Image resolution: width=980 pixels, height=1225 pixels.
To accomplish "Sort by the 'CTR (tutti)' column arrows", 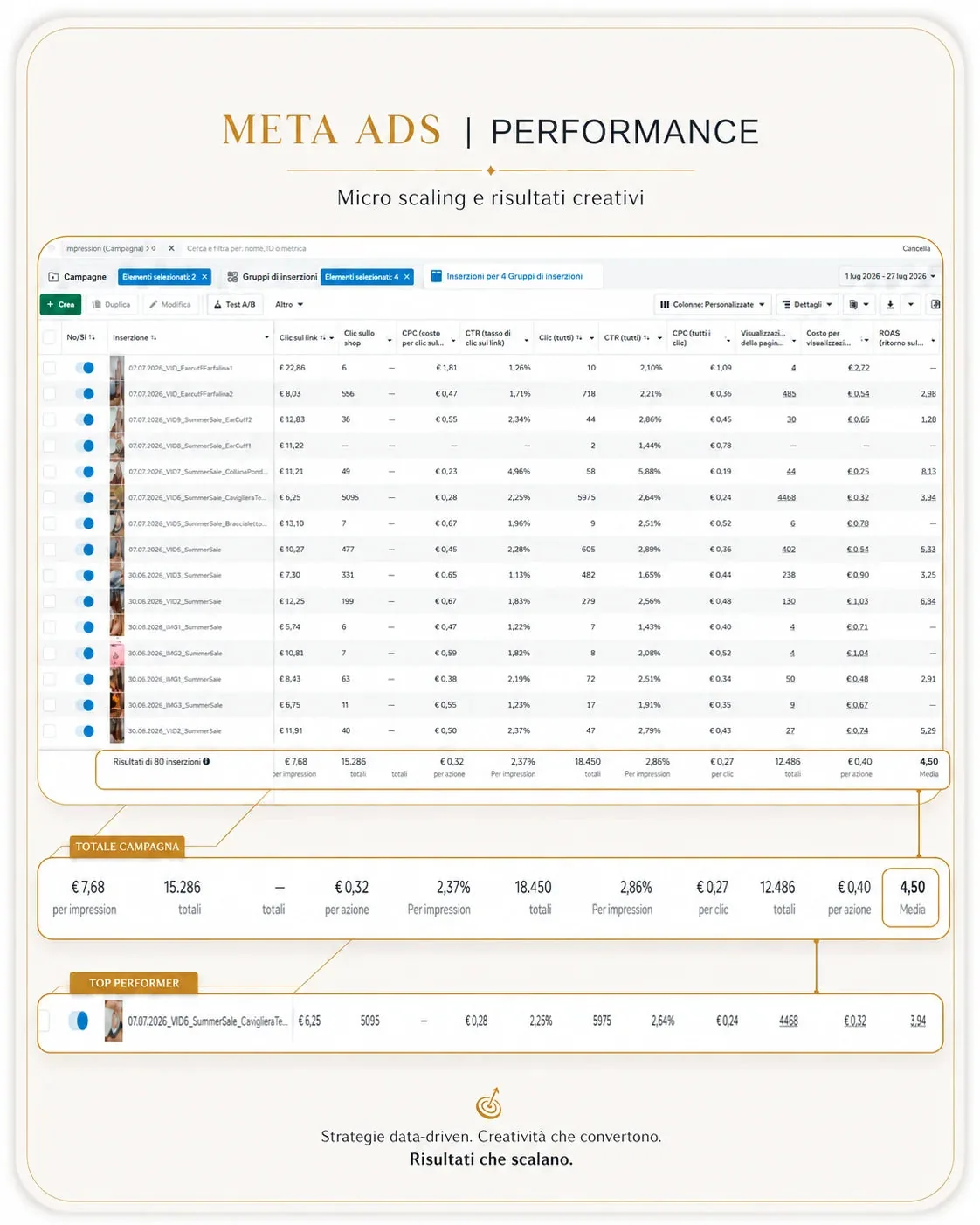I will pyautogui.click(x=646, y=338).
